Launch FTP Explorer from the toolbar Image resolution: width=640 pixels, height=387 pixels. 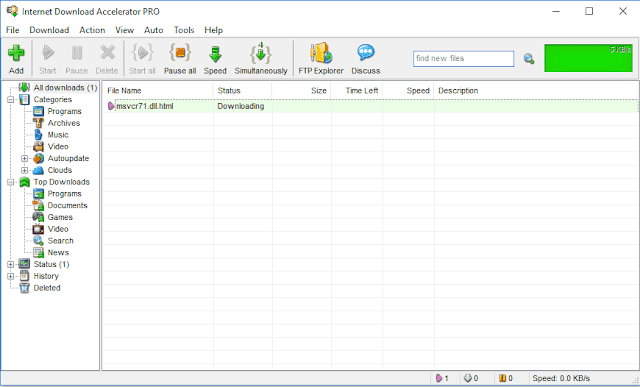(x=321, y=59)
